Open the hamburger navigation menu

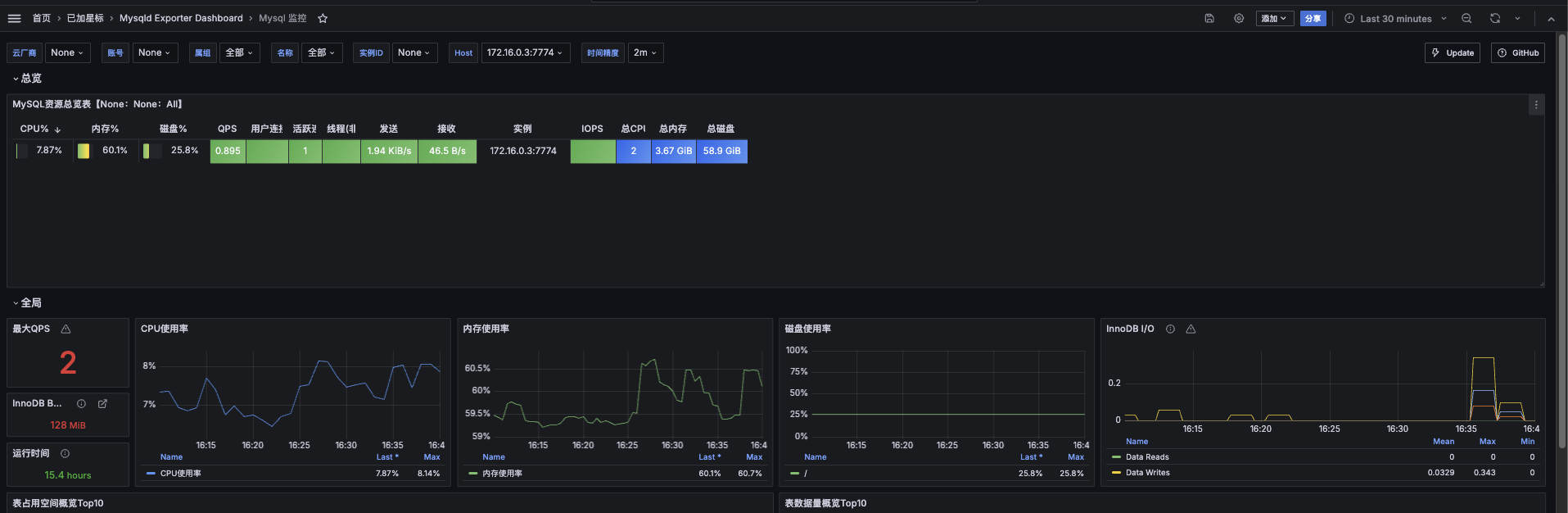click(14, 18)
